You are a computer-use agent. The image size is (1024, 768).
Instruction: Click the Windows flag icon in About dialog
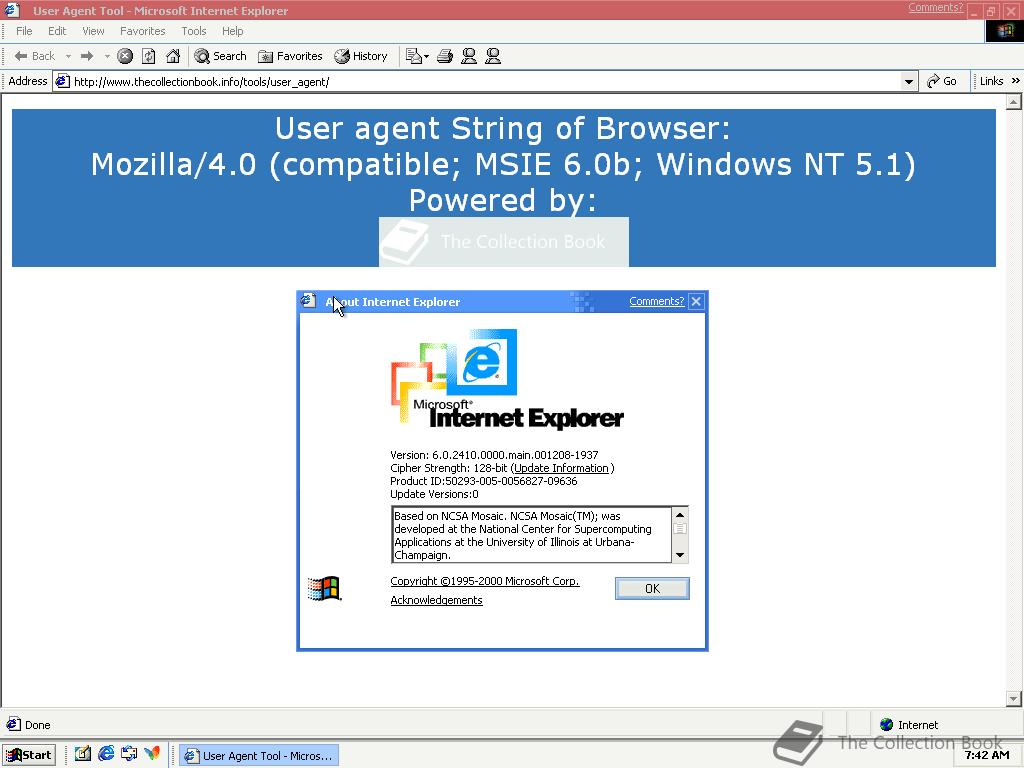[x=324, y=588]
